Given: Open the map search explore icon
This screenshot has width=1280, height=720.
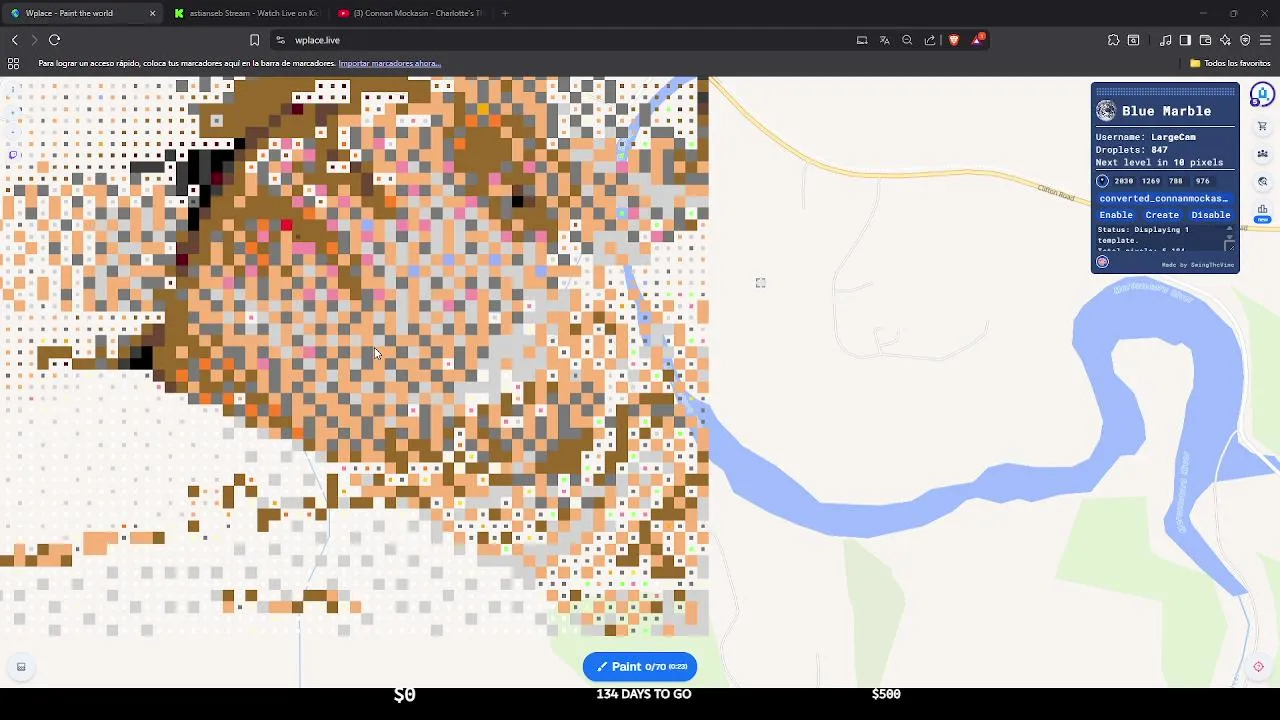Looking at the screenshot, I should (x=1262, y=182).
